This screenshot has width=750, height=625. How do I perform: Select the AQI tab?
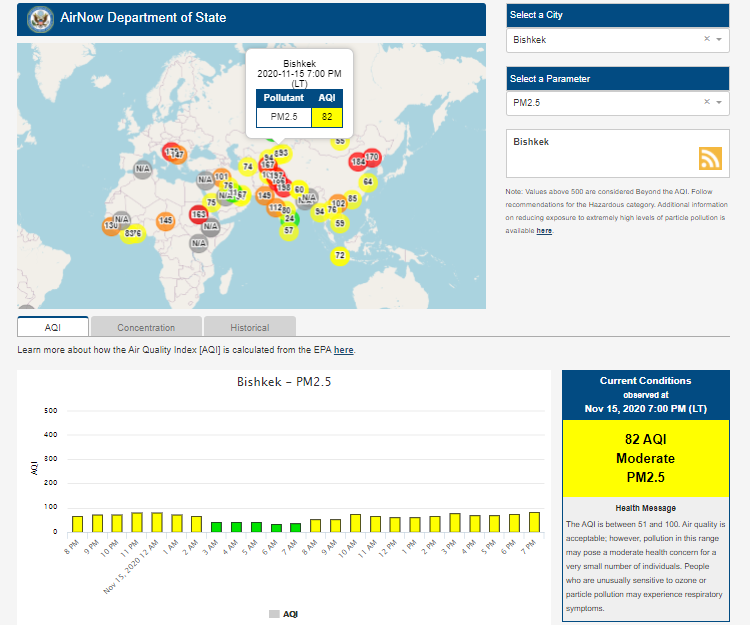click(53, 327)
